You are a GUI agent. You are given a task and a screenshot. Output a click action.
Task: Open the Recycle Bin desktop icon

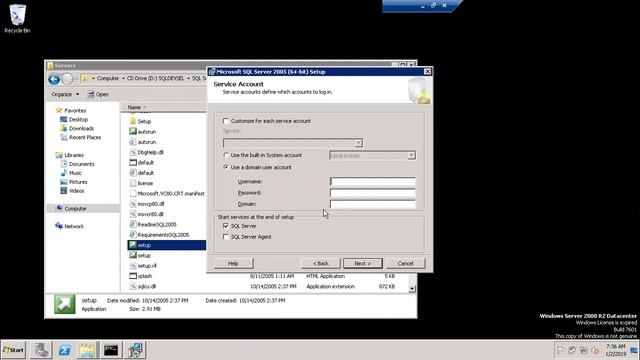(x=17, y=18)
